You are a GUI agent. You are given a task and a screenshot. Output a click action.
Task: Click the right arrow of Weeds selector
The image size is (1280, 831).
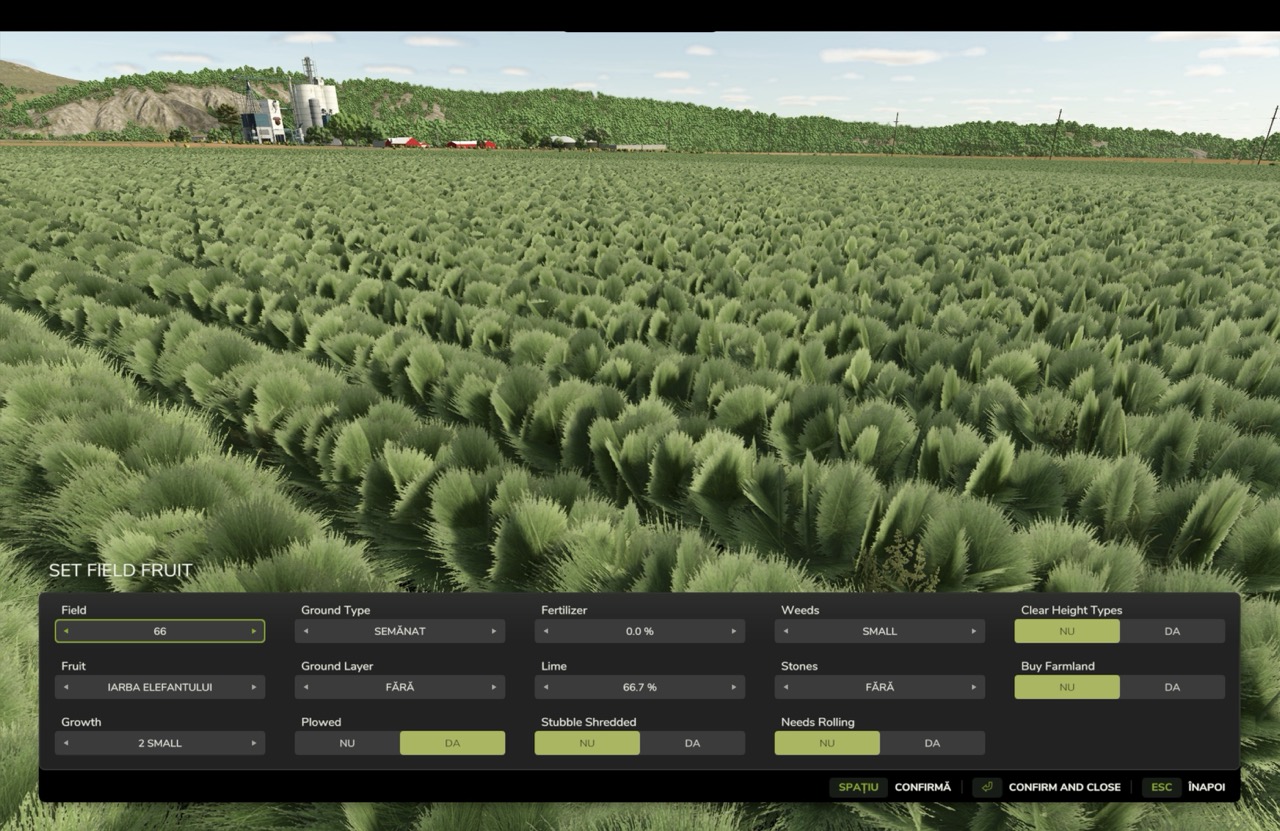tap(974, 631)
